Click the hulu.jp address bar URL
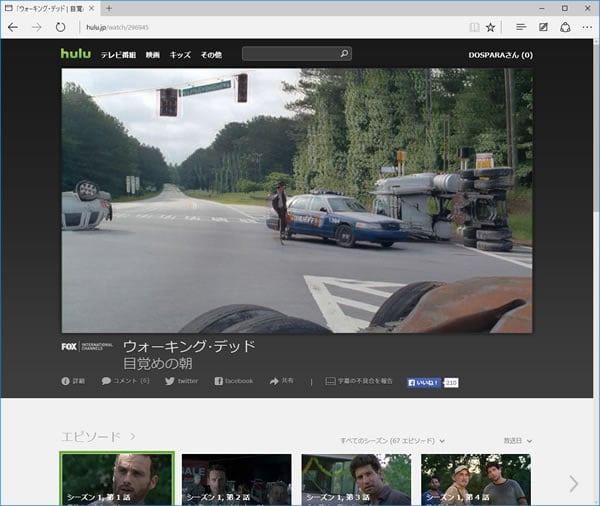The image size is (600, 506). (117, 27)
